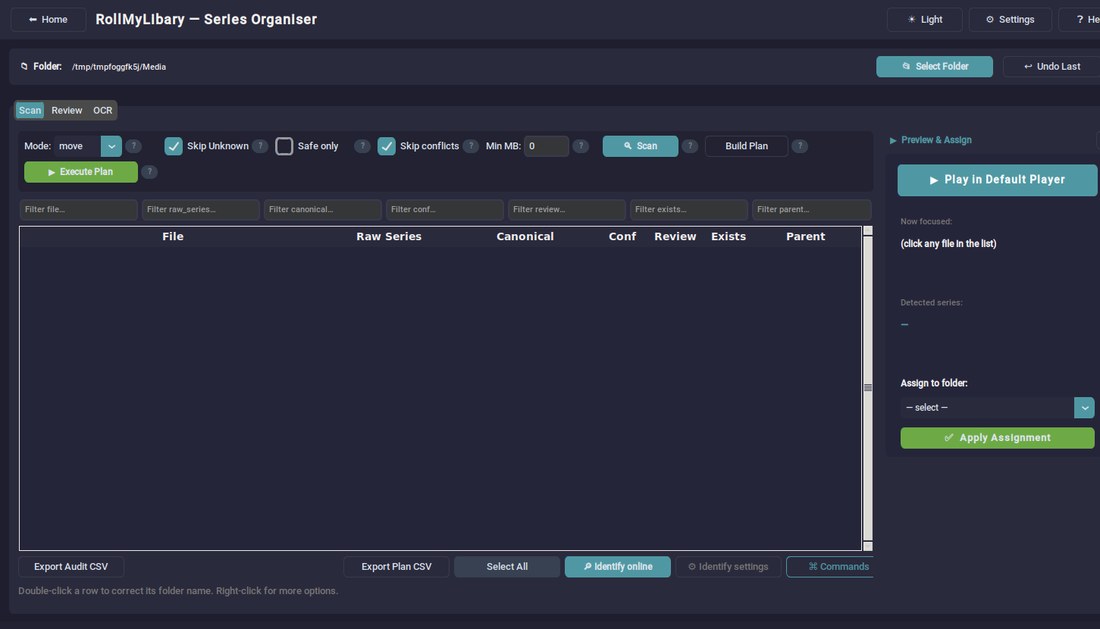The image size is (1100, 629).
Task: Export Audit CSV
Action: click(71, 567)
